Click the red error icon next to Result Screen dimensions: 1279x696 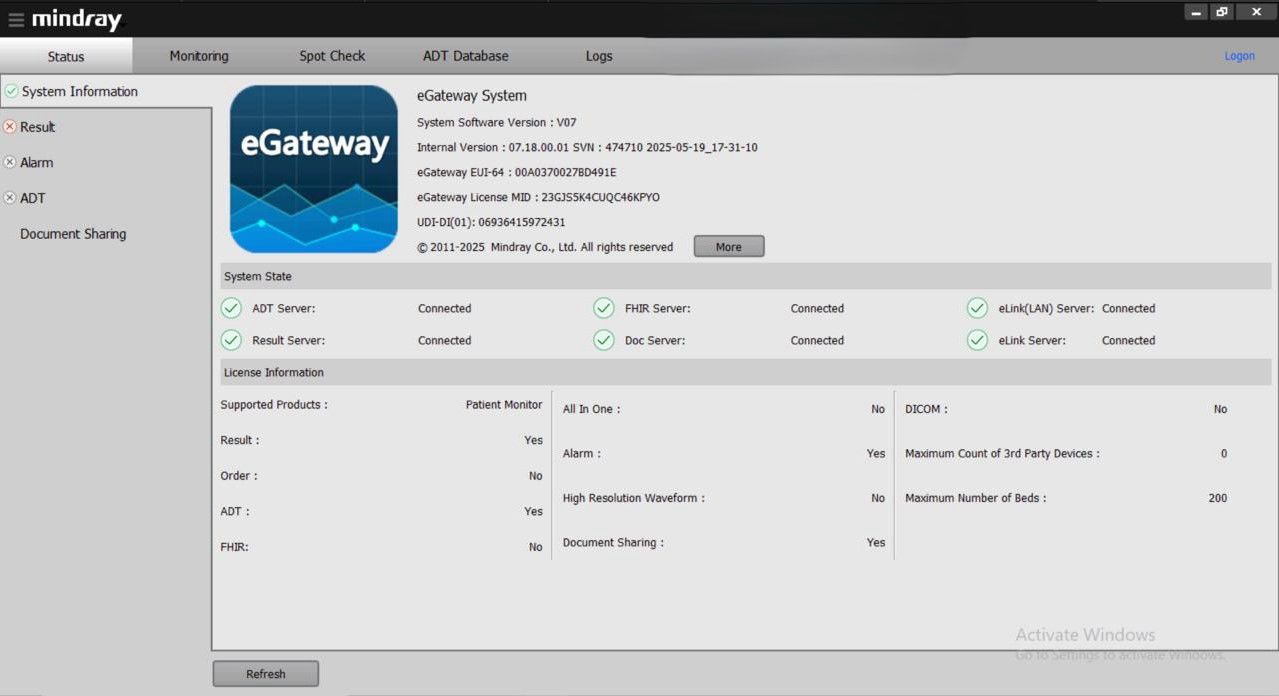(10, 127)
